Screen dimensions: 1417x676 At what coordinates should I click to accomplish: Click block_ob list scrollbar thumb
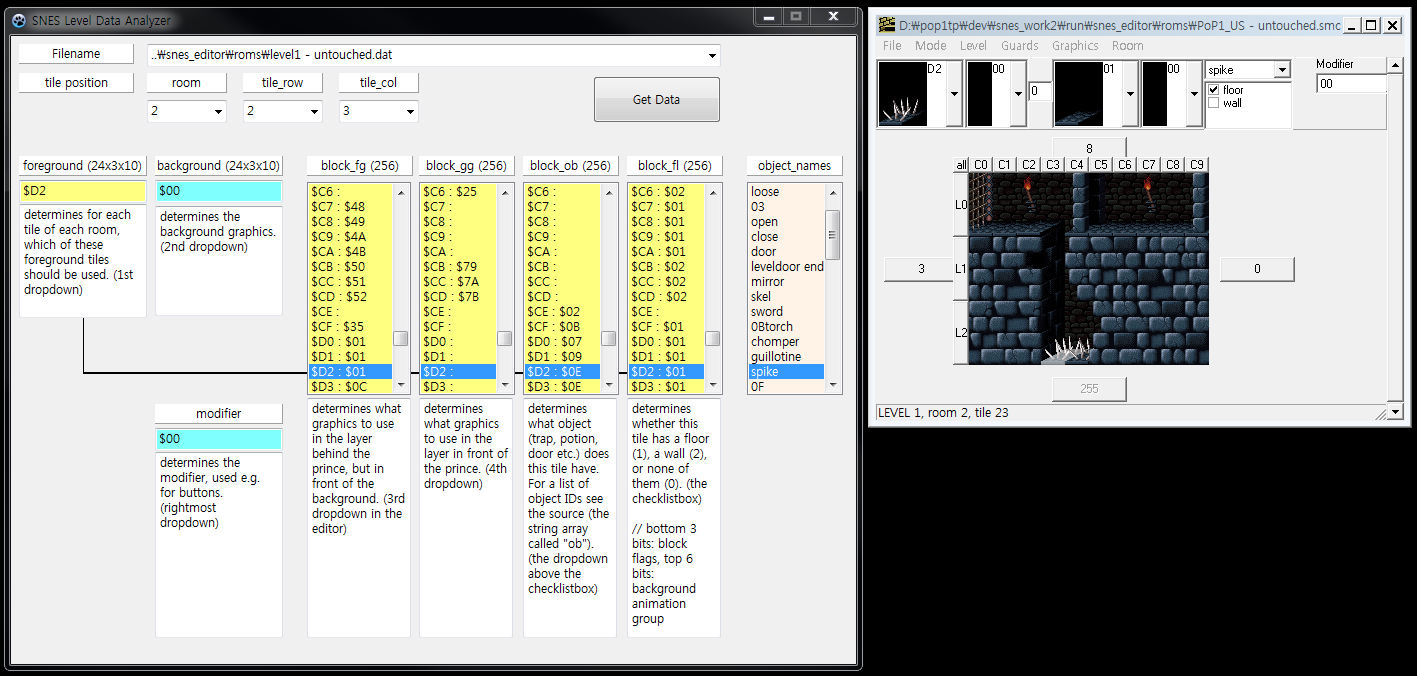coord(608,338)
